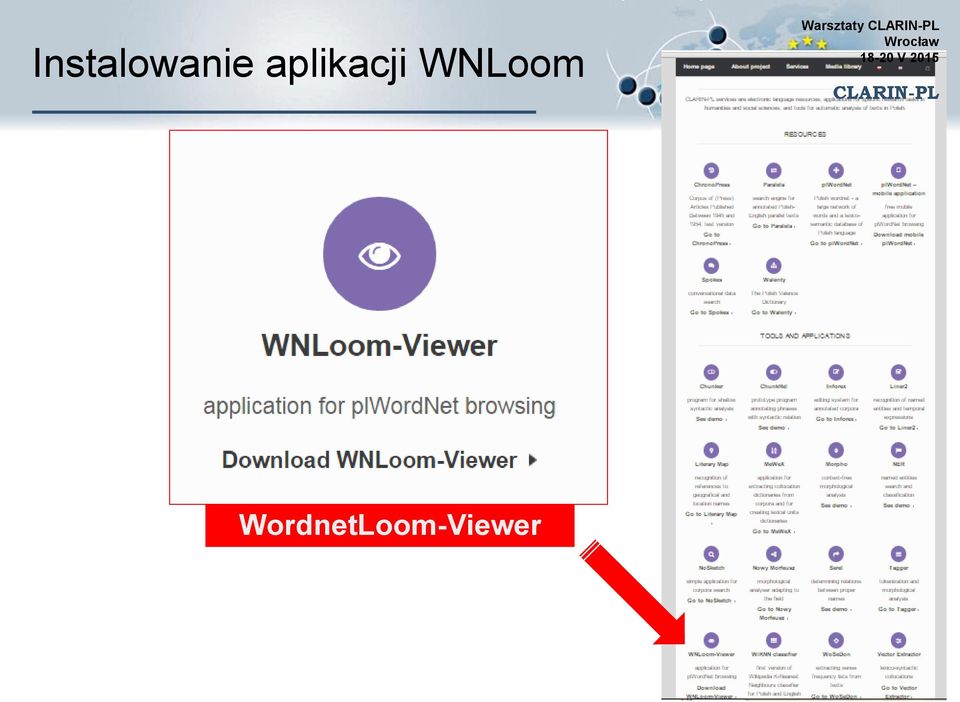Open See demo under ChunkRel
Image resolution: width=960 pixels, height=702 pixels.
774,428
